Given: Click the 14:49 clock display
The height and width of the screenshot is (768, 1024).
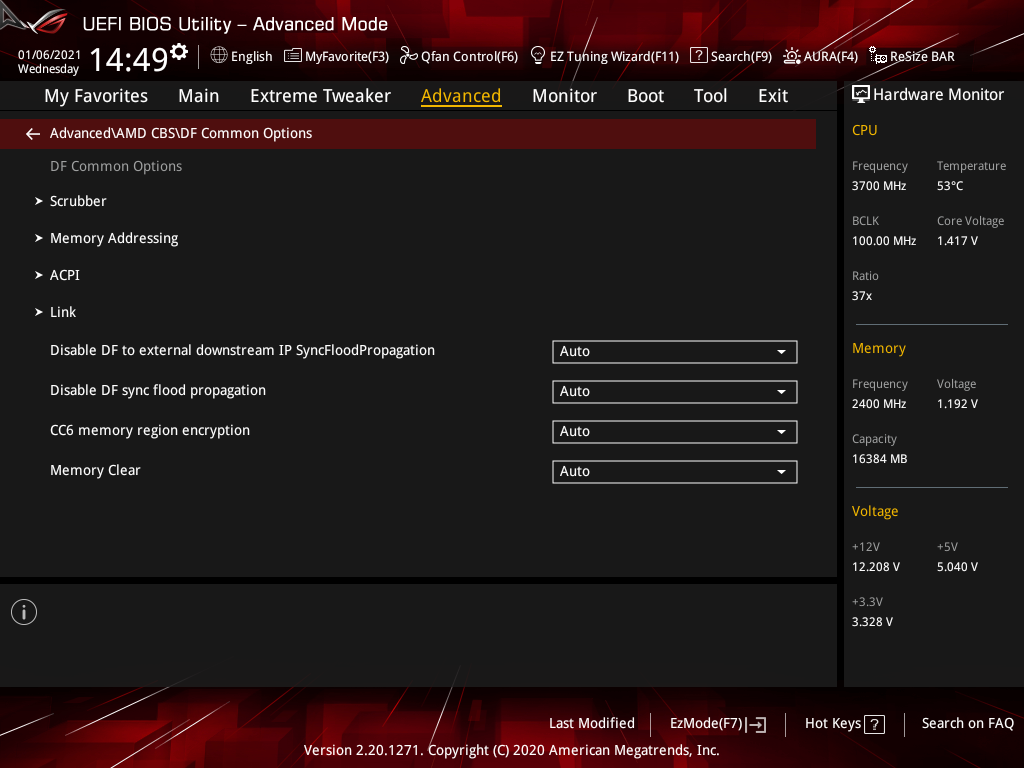Looking at the screenshot, I should click(x=129, y=60).
